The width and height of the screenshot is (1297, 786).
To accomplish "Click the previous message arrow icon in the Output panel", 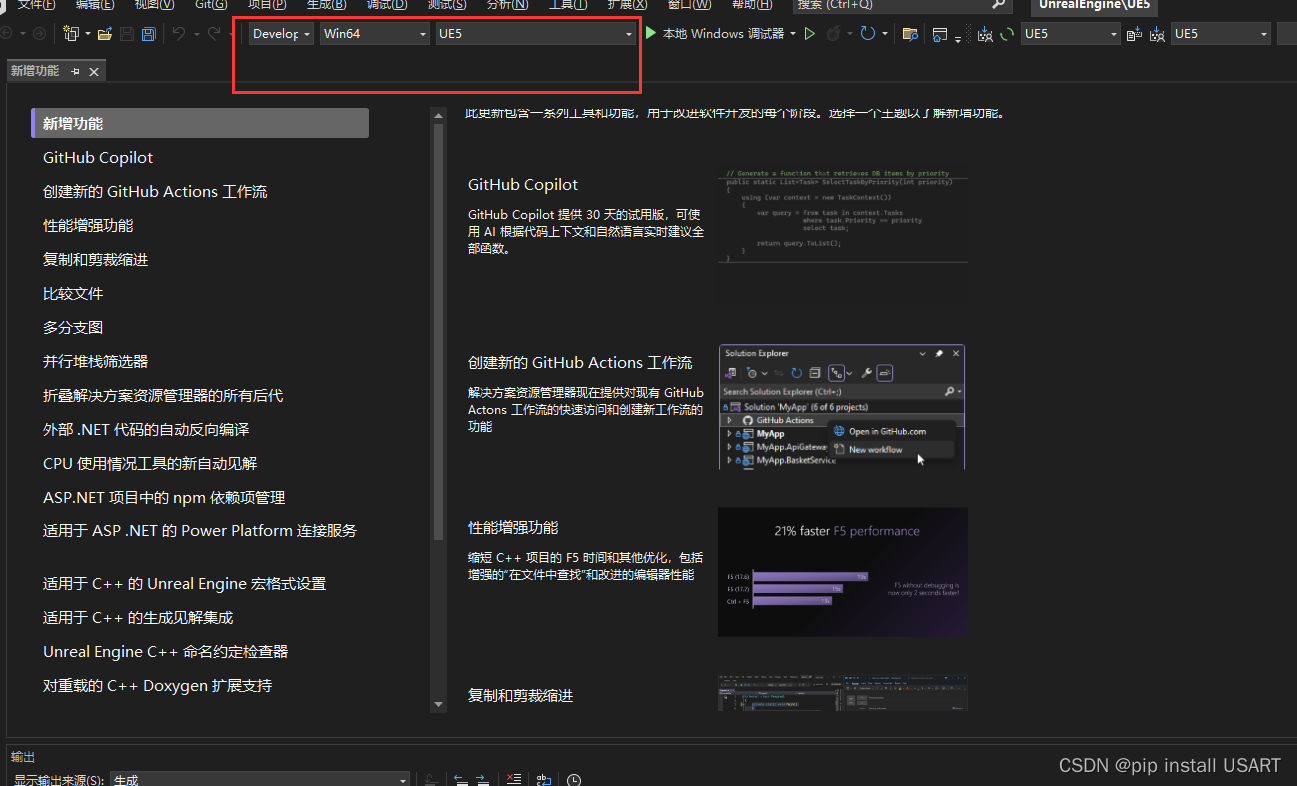I will pos(460,780).
